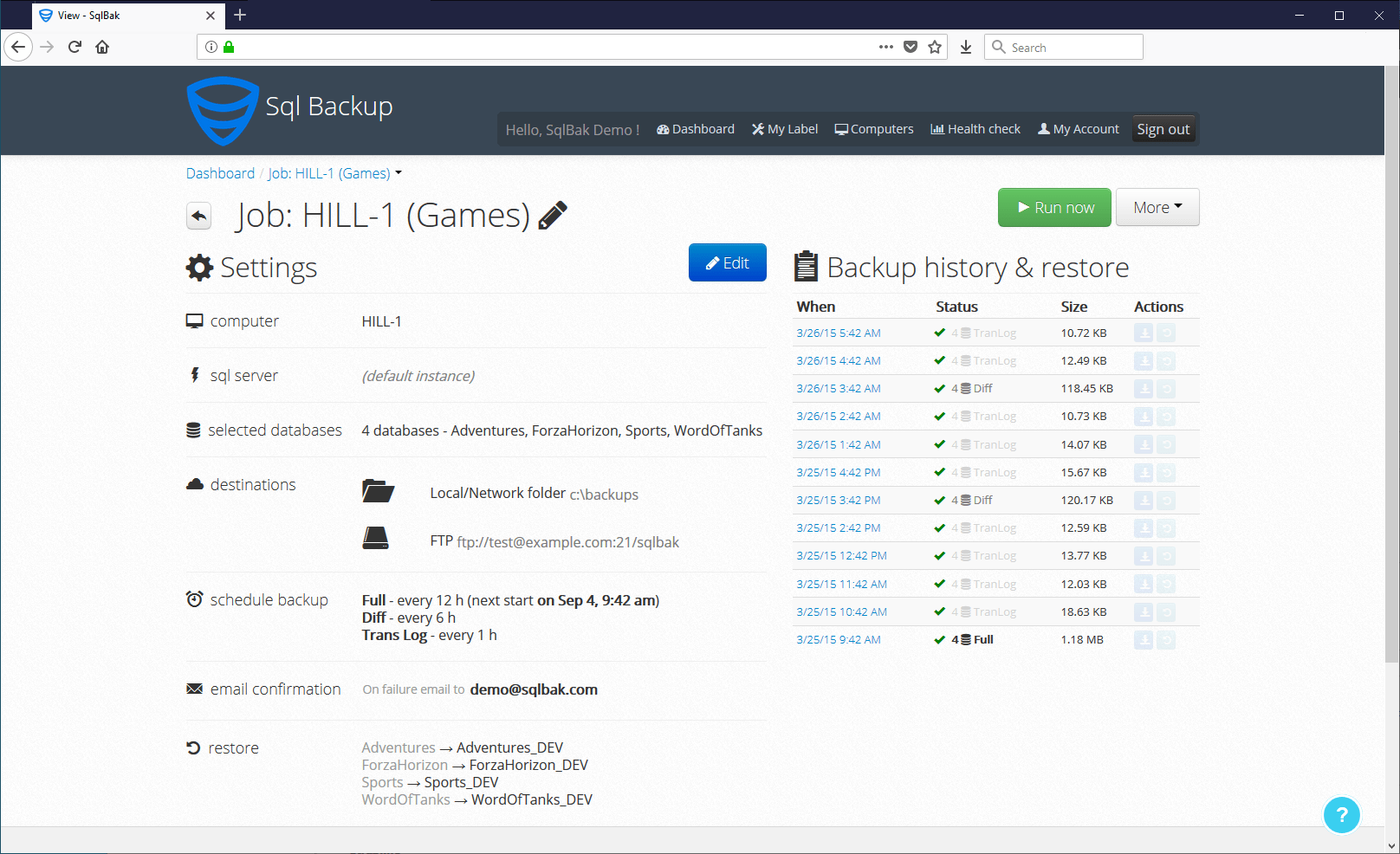Restore the 3/26/15 3:42 AM Diff backup
This screenshot has height=854, width=1400.
tap(1166, 389)
